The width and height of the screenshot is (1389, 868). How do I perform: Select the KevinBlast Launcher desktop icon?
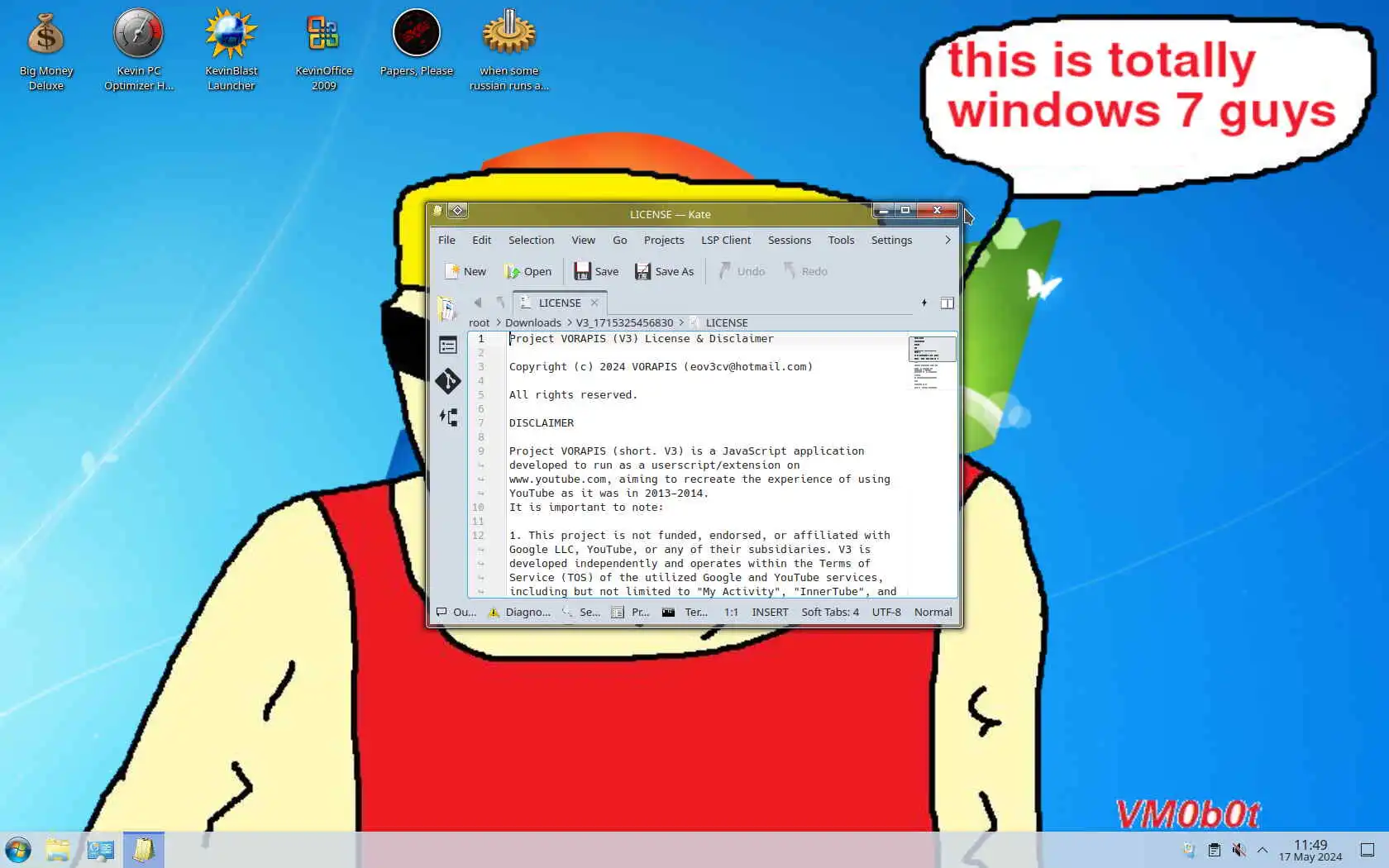pyautogui.click(x=231, y=50)
